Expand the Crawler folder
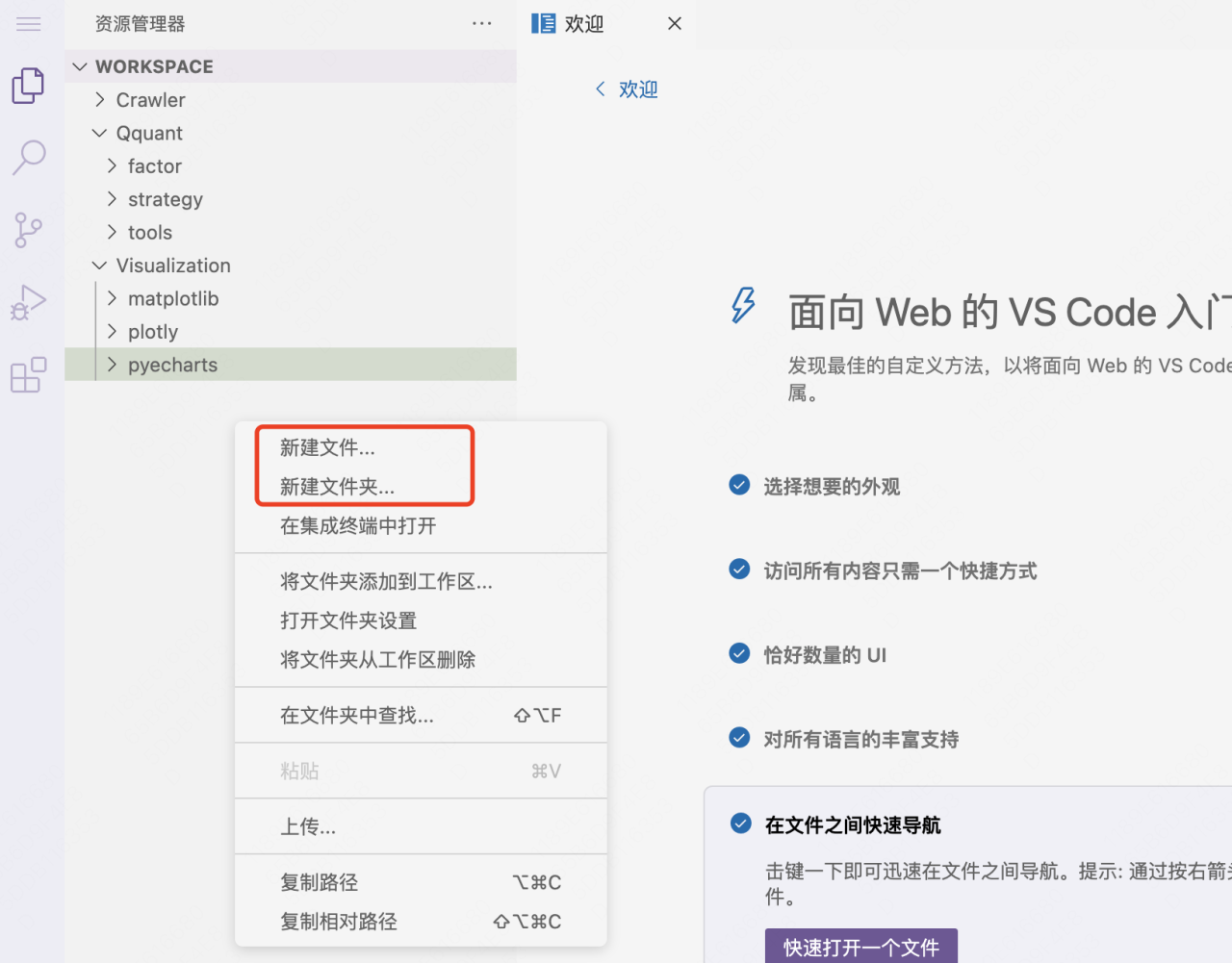Image resolution: width=1232 pixels, height=963 pixels. point(99,99)
